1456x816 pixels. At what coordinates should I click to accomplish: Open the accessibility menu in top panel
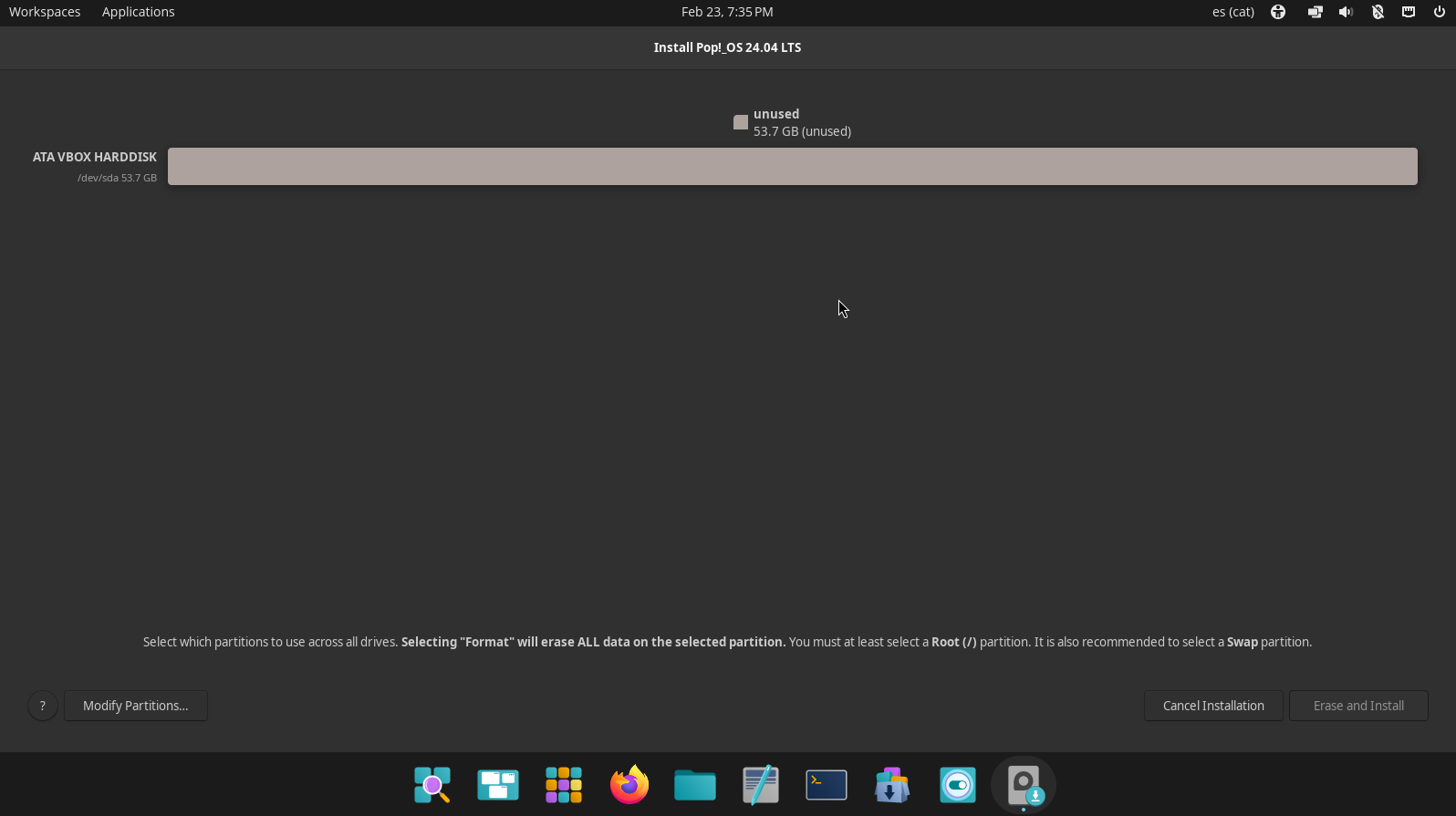click(x=1278, y=12)
